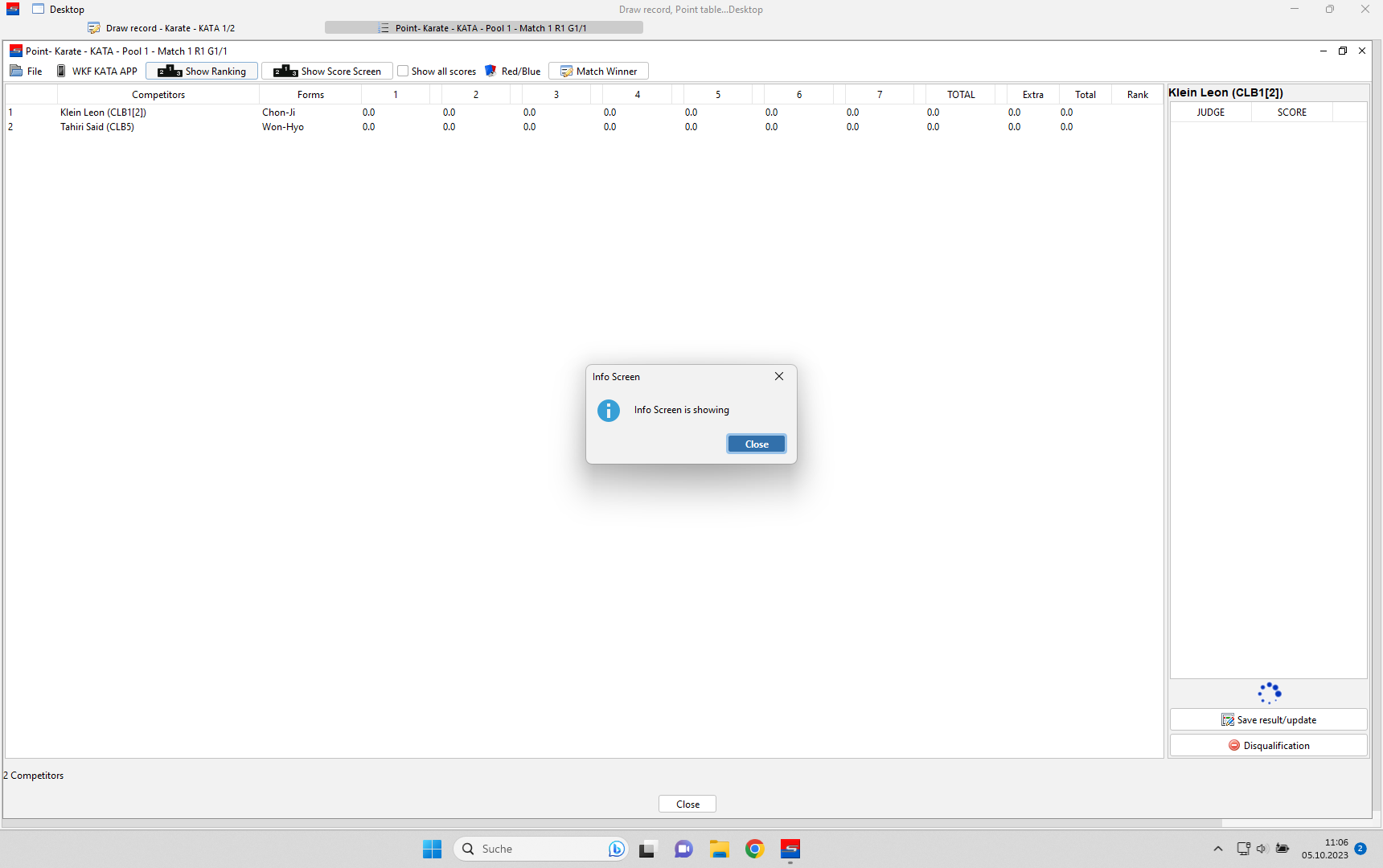Image resolution: width=1383 pixels, height=868 pixels.
Task: Click the TOTAL column header
Action: (961, 95)
